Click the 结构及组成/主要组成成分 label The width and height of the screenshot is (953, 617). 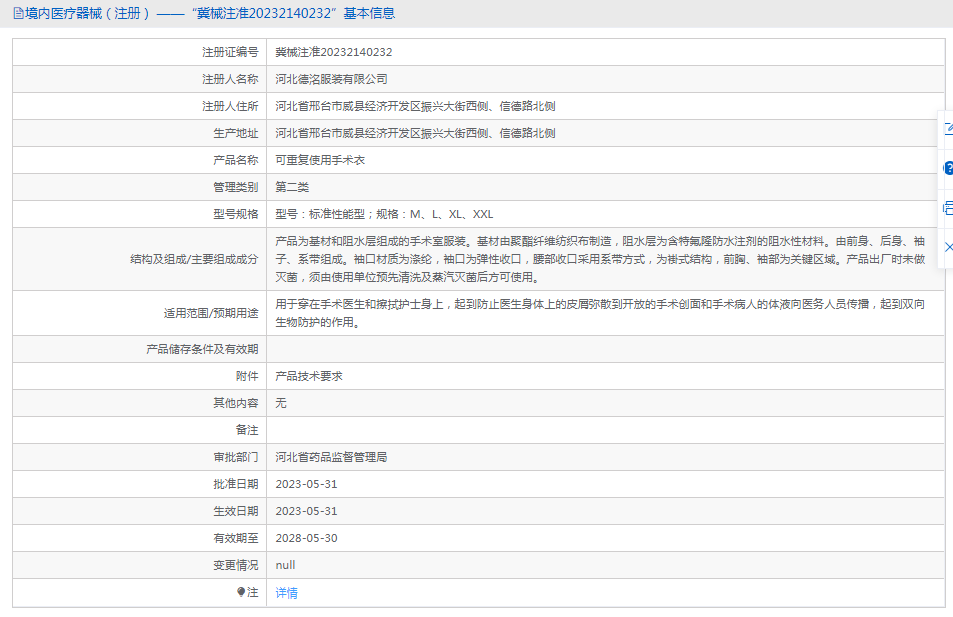tap(194, 259)
